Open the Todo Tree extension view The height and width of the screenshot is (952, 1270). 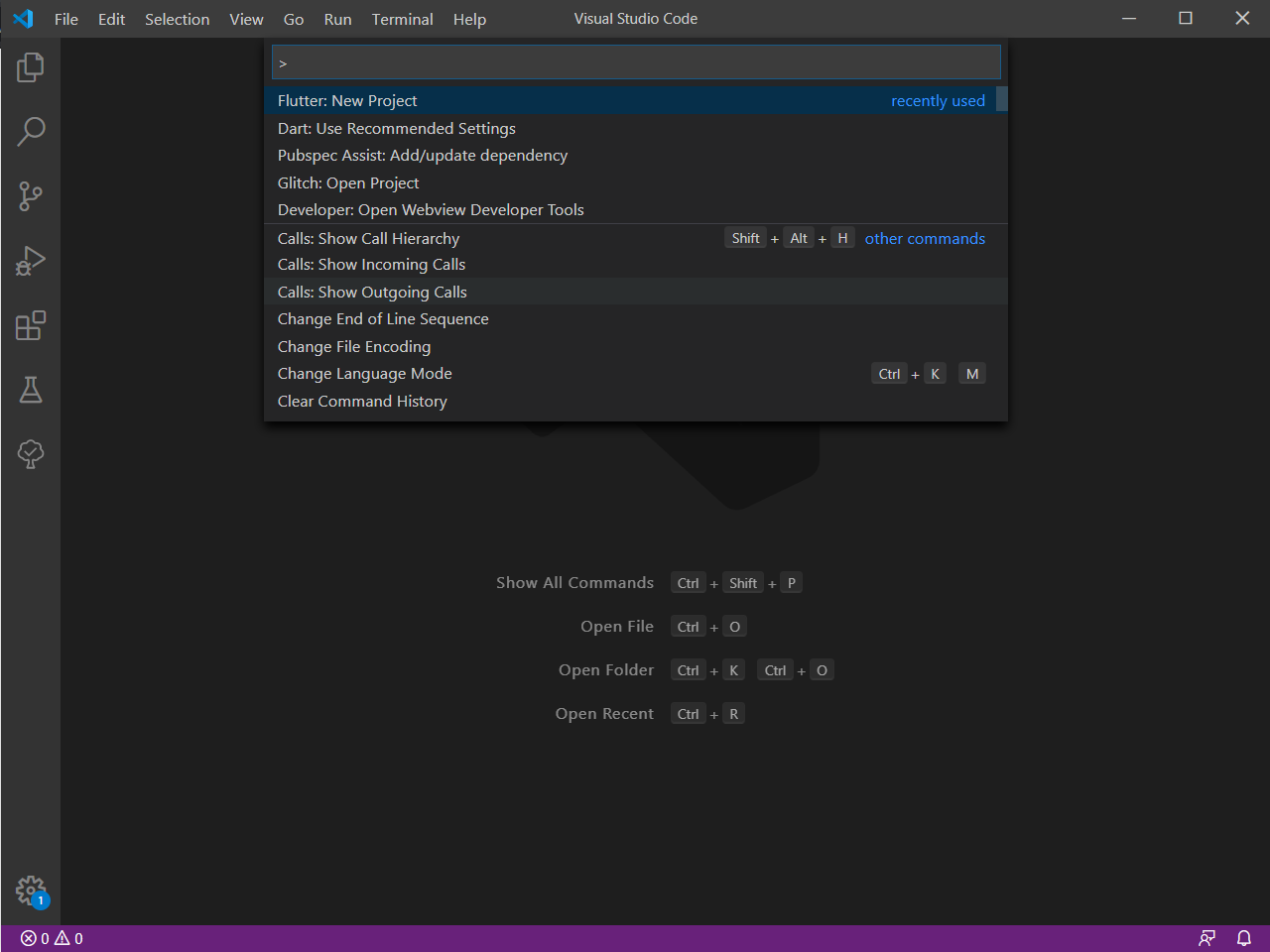[30, 454]
